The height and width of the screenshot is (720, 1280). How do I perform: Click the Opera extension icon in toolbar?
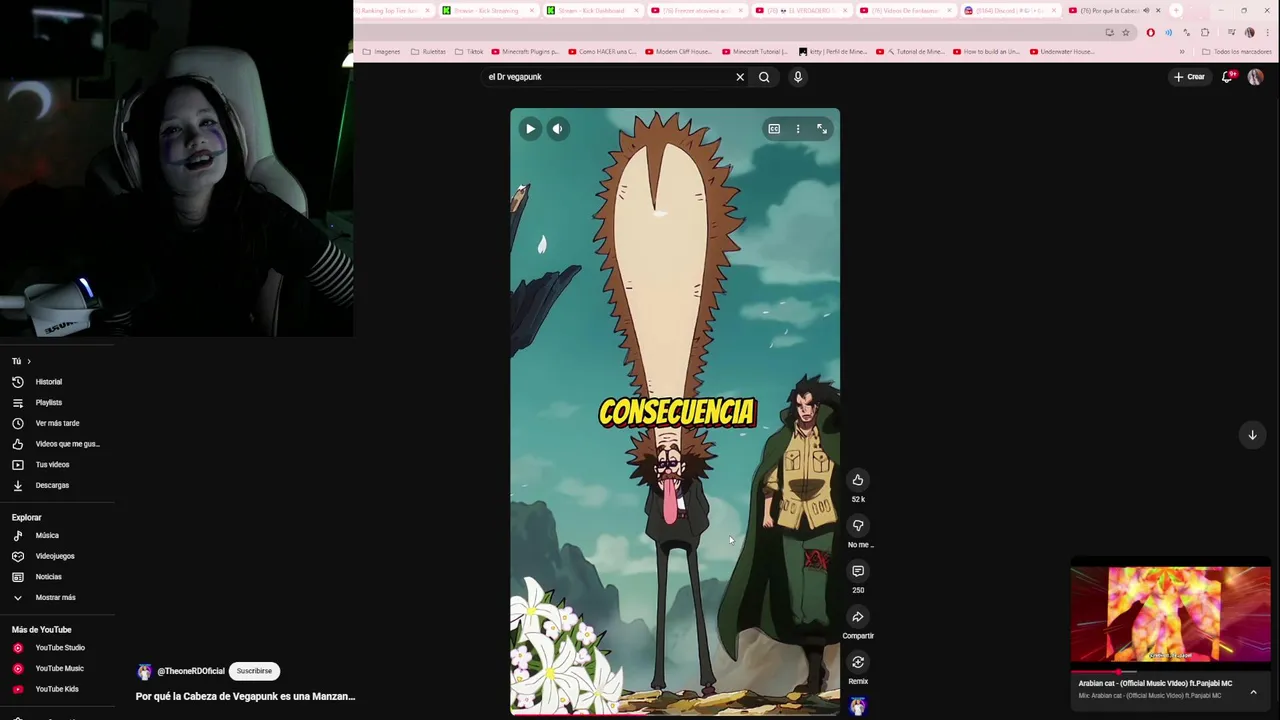1150,32
